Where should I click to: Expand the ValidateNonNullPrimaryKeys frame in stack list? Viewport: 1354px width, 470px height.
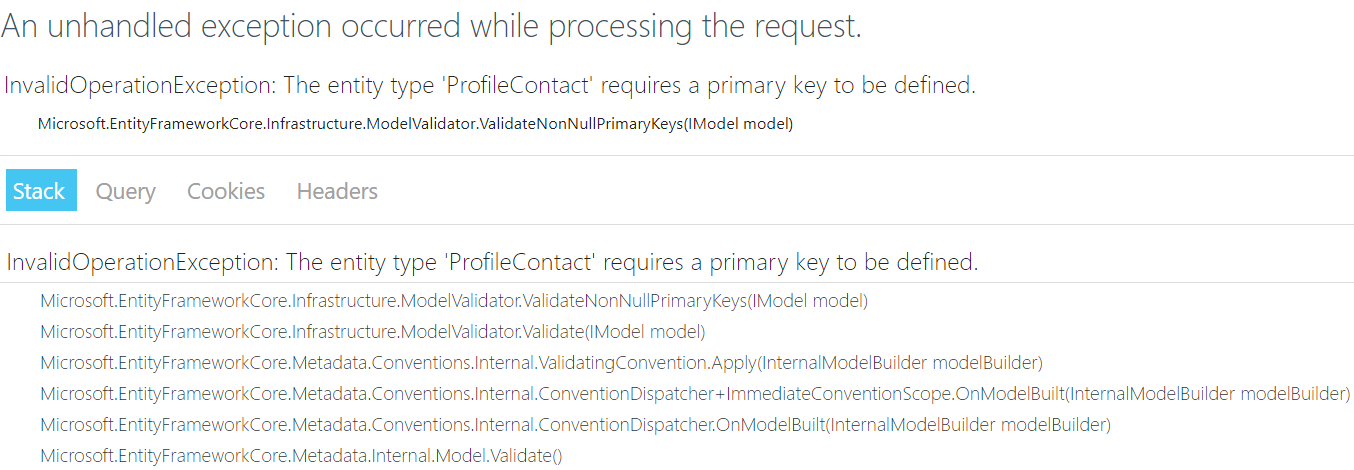coord(453,301)
